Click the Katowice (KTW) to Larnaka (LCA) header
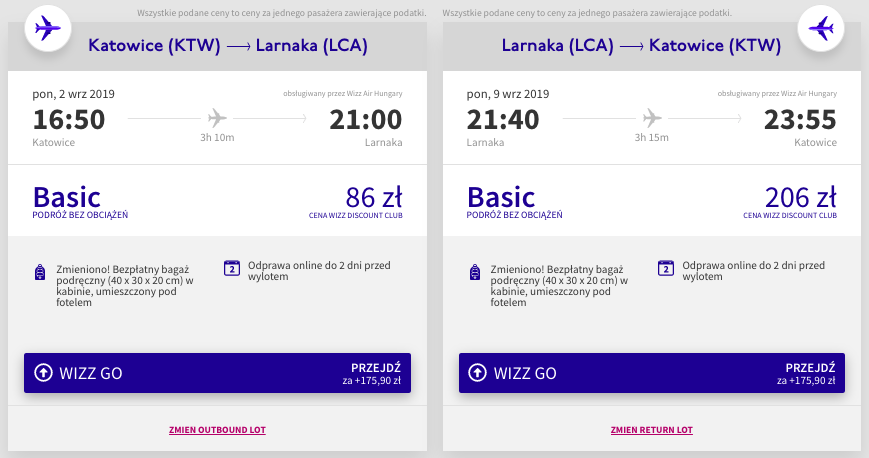 point(228,45)
